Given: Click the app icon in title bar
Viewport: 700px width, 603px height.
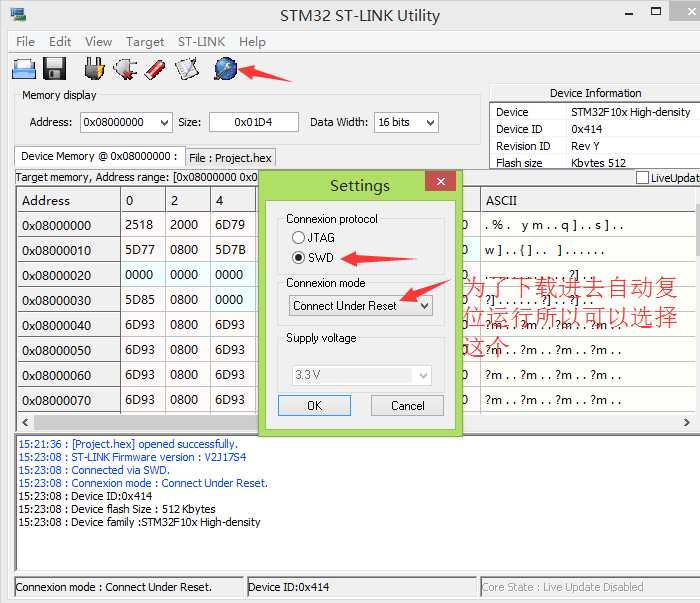Looking at the screenshot, I should pyautogui.click(x=18, y=15).
